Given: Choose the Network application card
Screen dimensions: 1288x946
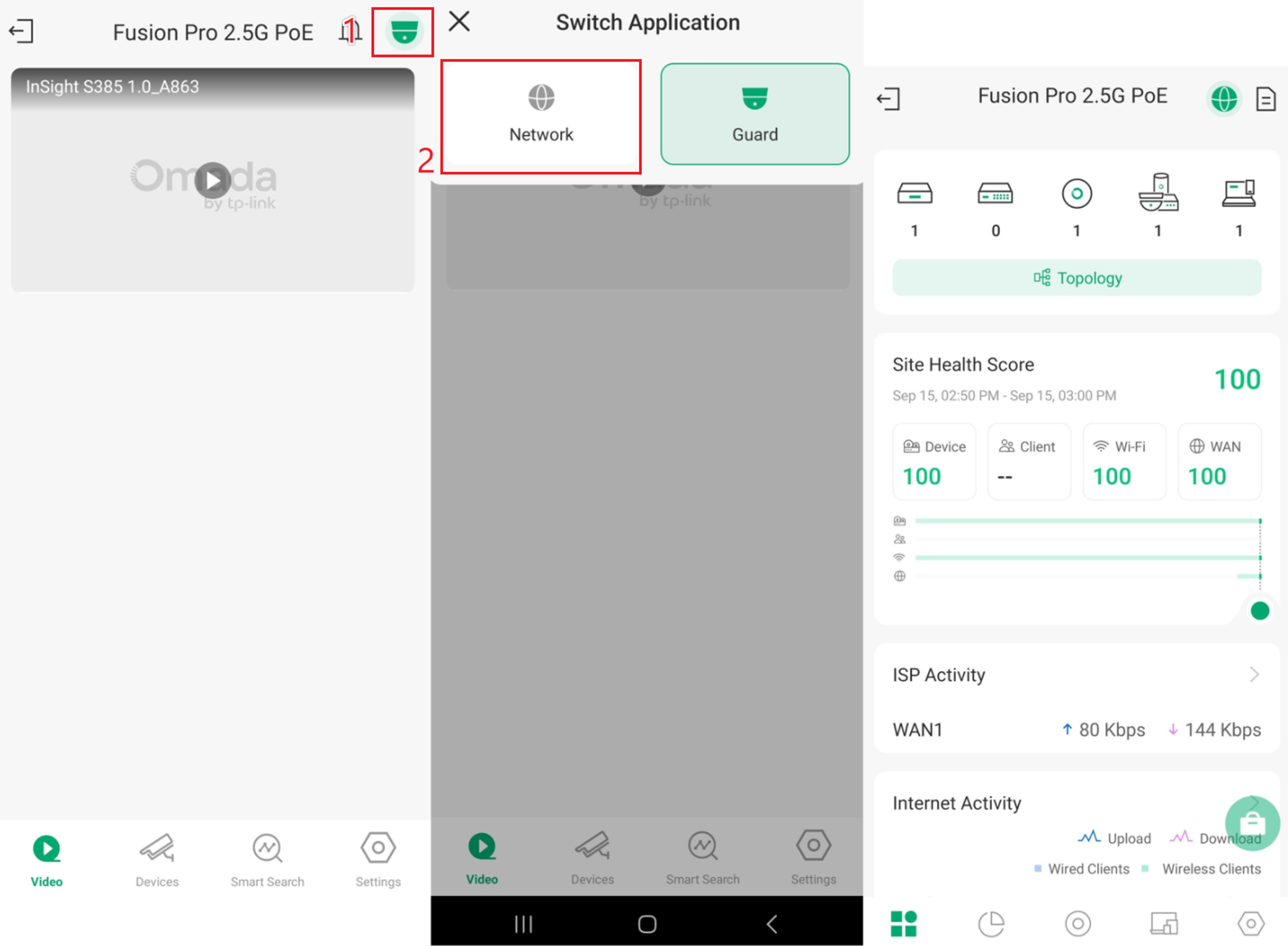Looking at the screenshot, I should 541,115.
